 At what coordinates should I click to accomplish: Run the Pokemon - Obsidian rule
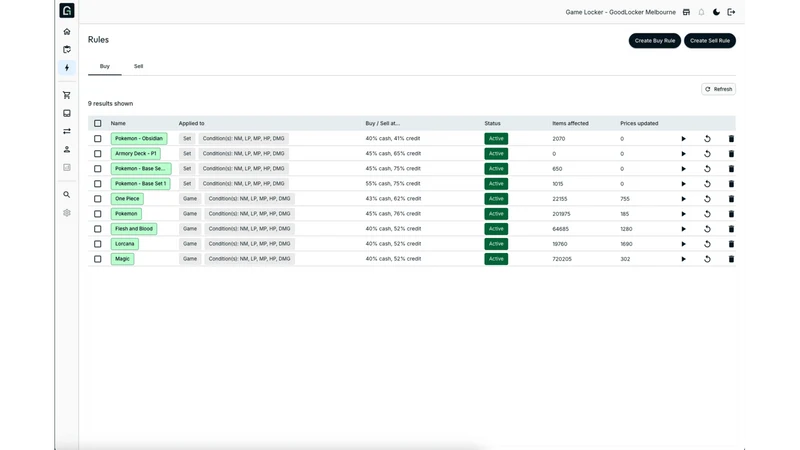tap(683, 139)
